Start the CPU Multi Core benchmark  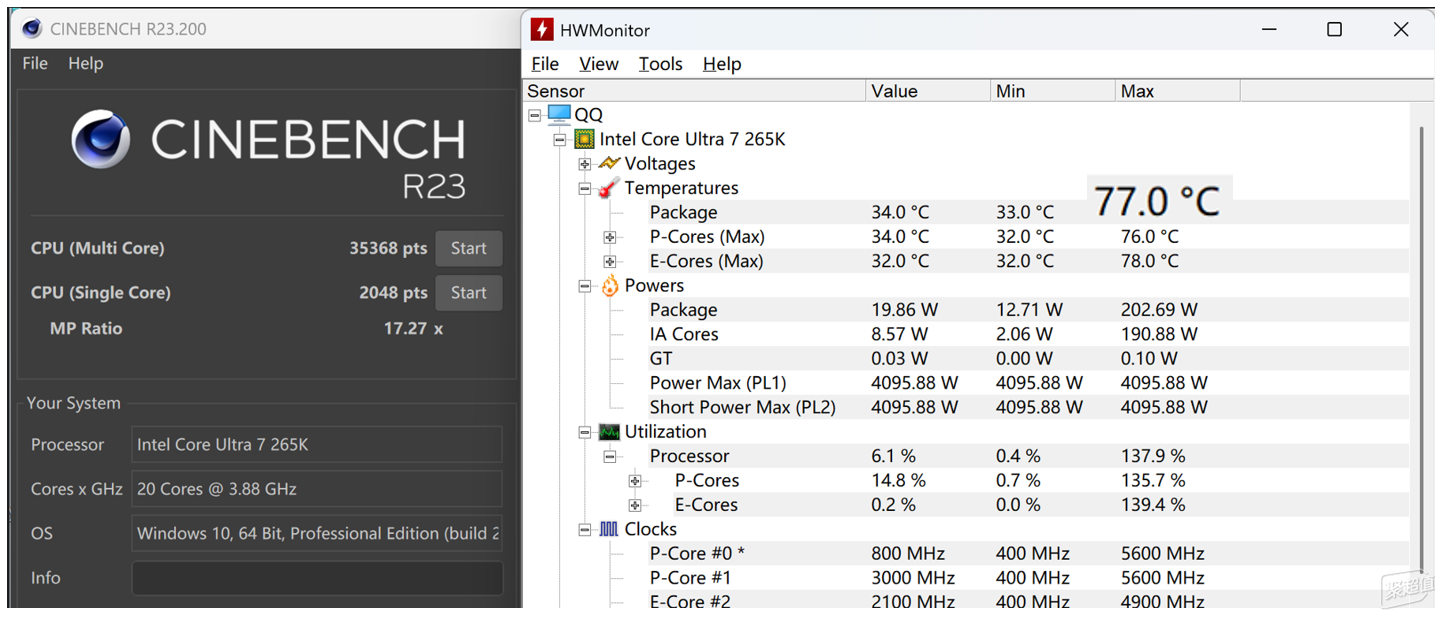[x=468, y=248]
